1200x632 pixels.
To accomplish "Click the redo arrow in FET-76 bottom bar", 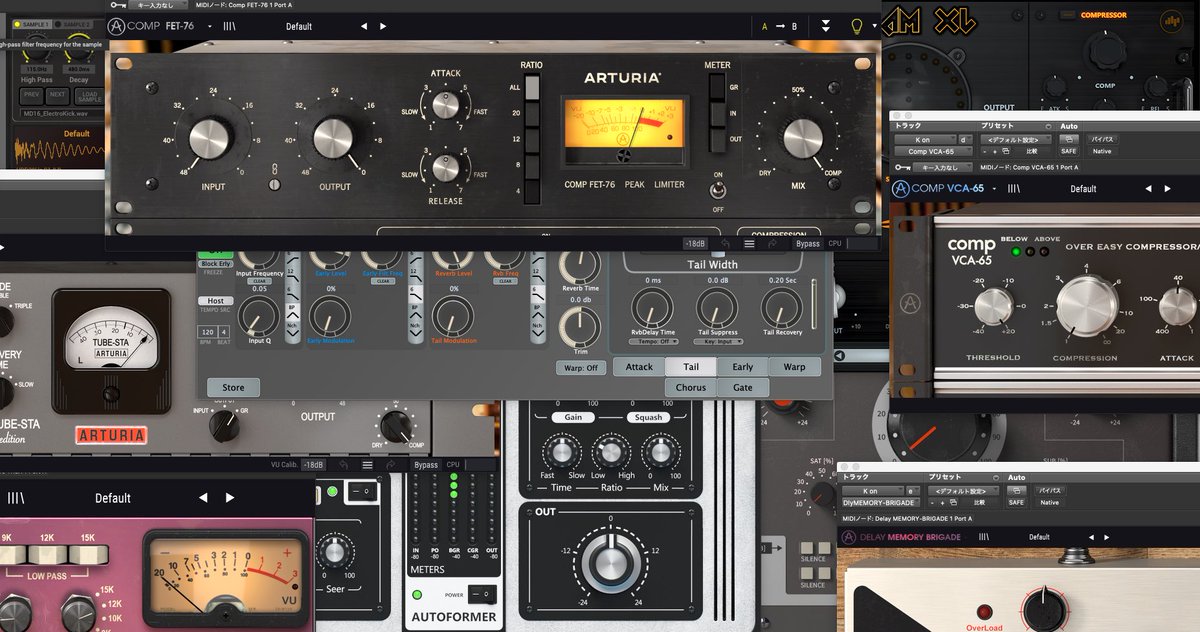I will tap(773, 243).
